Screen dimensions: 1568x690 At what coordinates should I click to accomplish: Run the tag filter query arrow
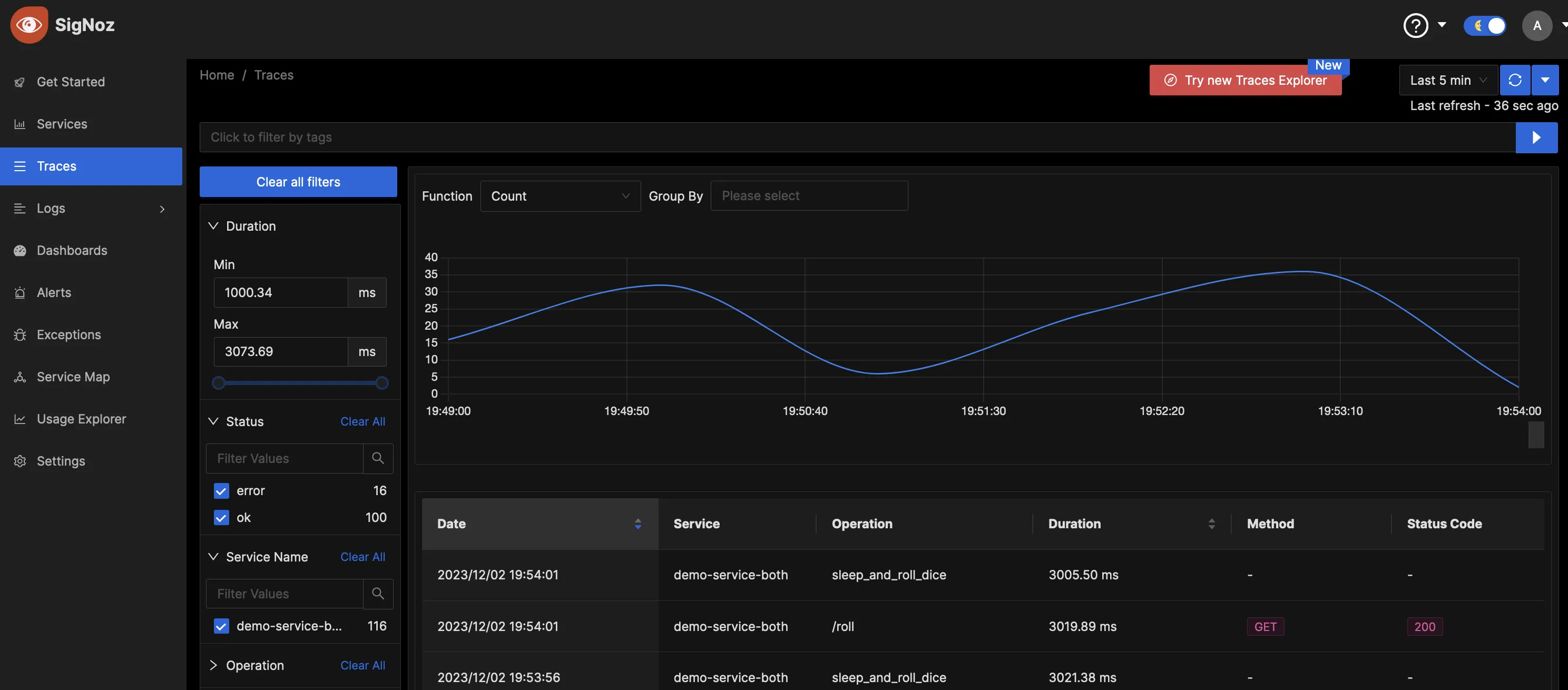1536,137
